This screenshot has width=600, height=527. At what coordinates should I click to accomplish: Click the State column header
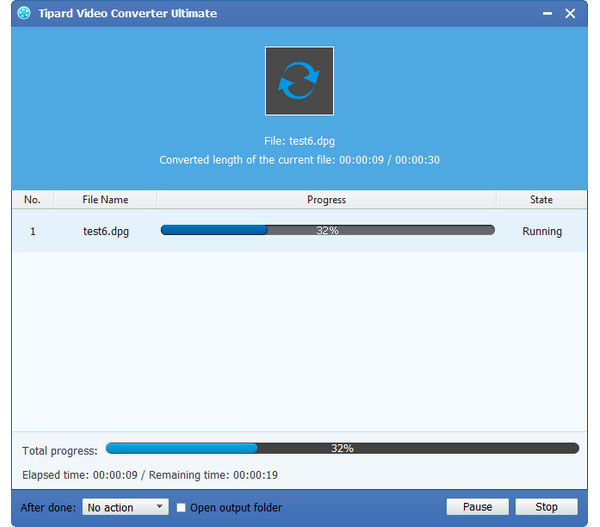(x=541, y=199)
